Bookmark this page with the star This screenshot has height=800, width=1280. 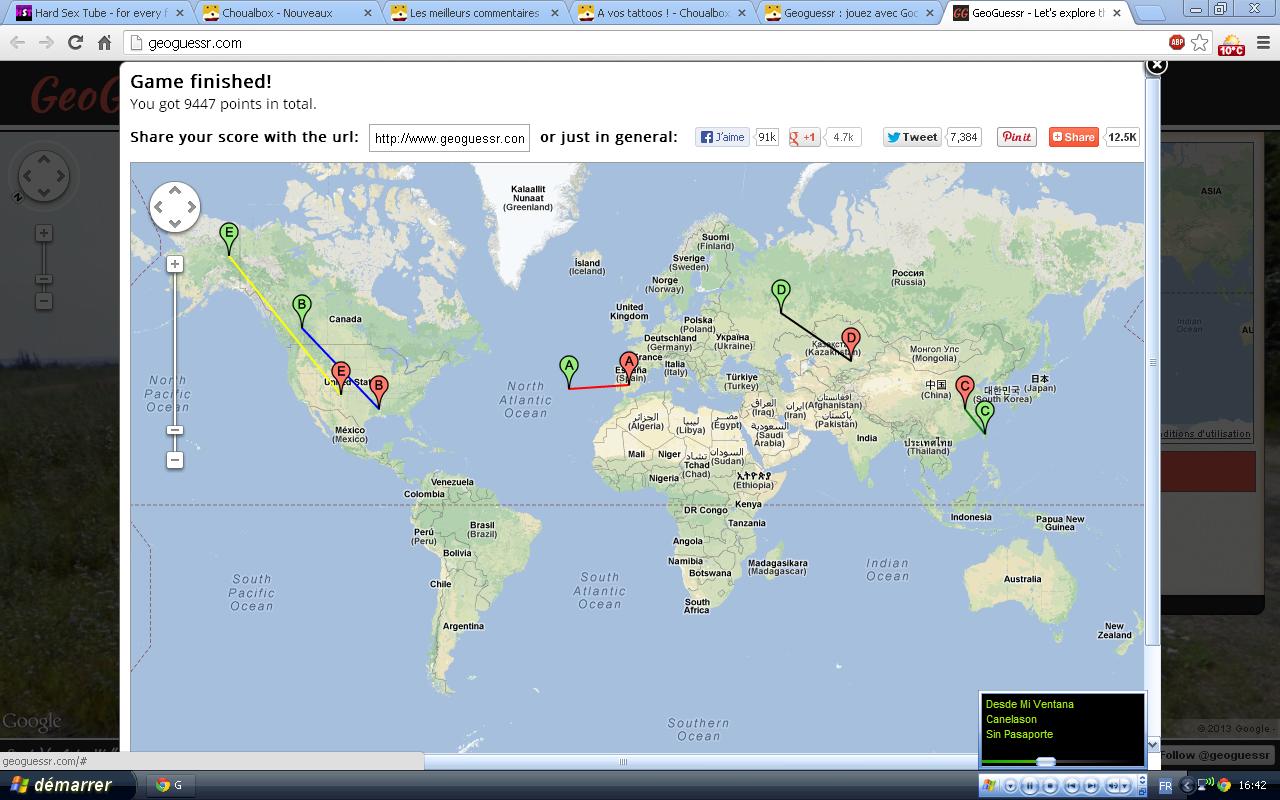coord(1200,43)
